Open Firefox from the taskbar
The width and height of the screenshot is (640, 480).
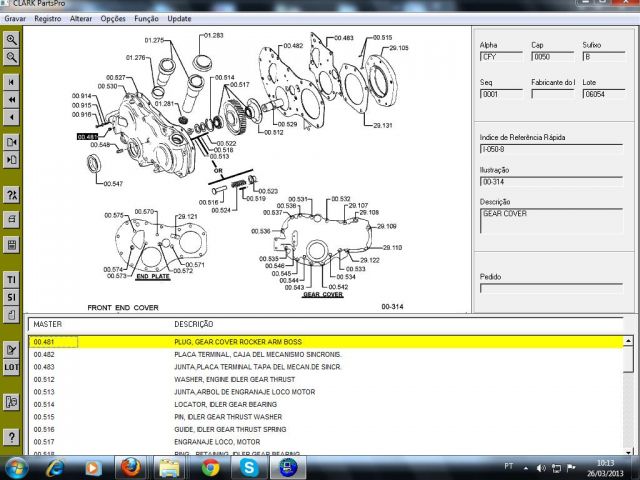(x=130, y=468)
